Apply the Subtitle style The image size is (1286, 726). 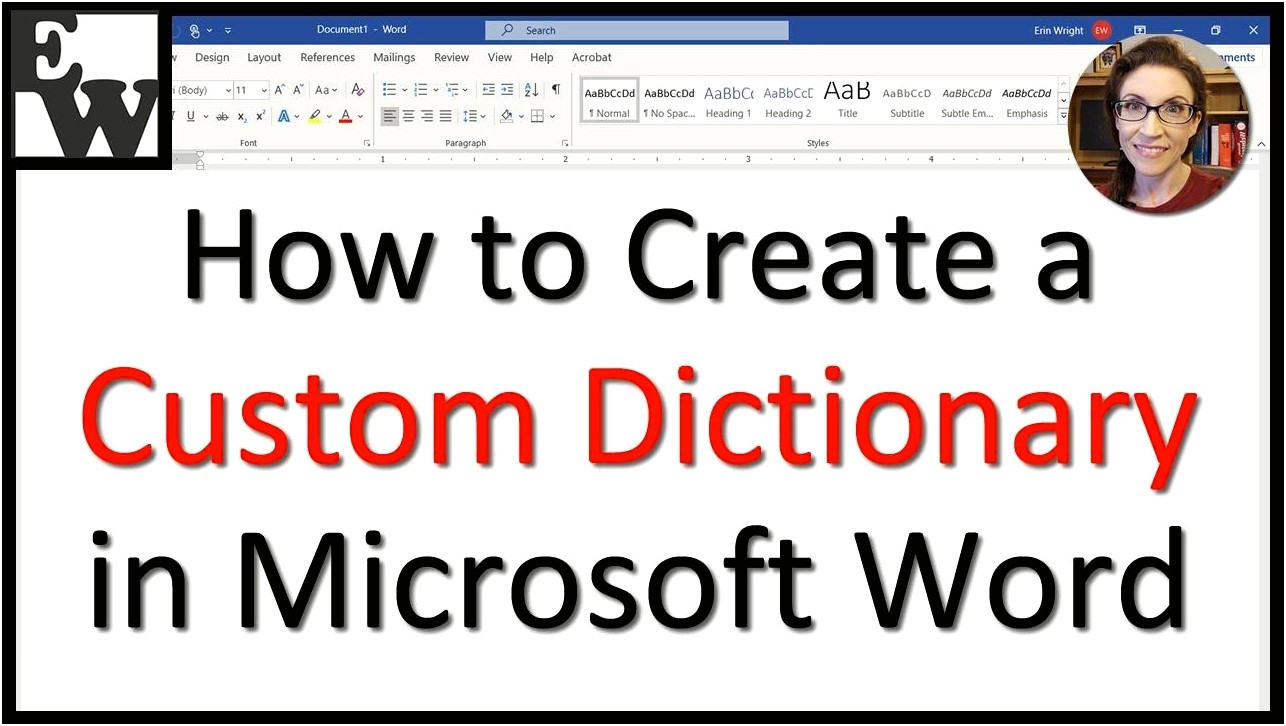point(907,101)
